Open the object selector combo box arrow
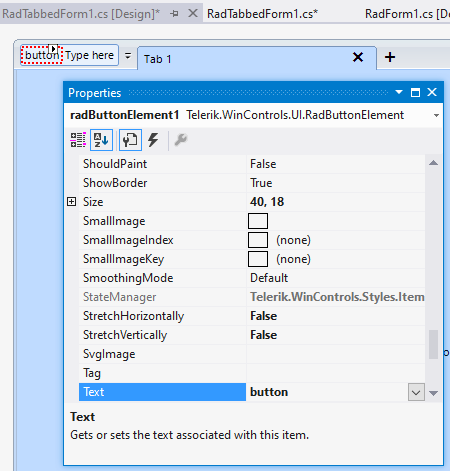 [x=436, y=115]
